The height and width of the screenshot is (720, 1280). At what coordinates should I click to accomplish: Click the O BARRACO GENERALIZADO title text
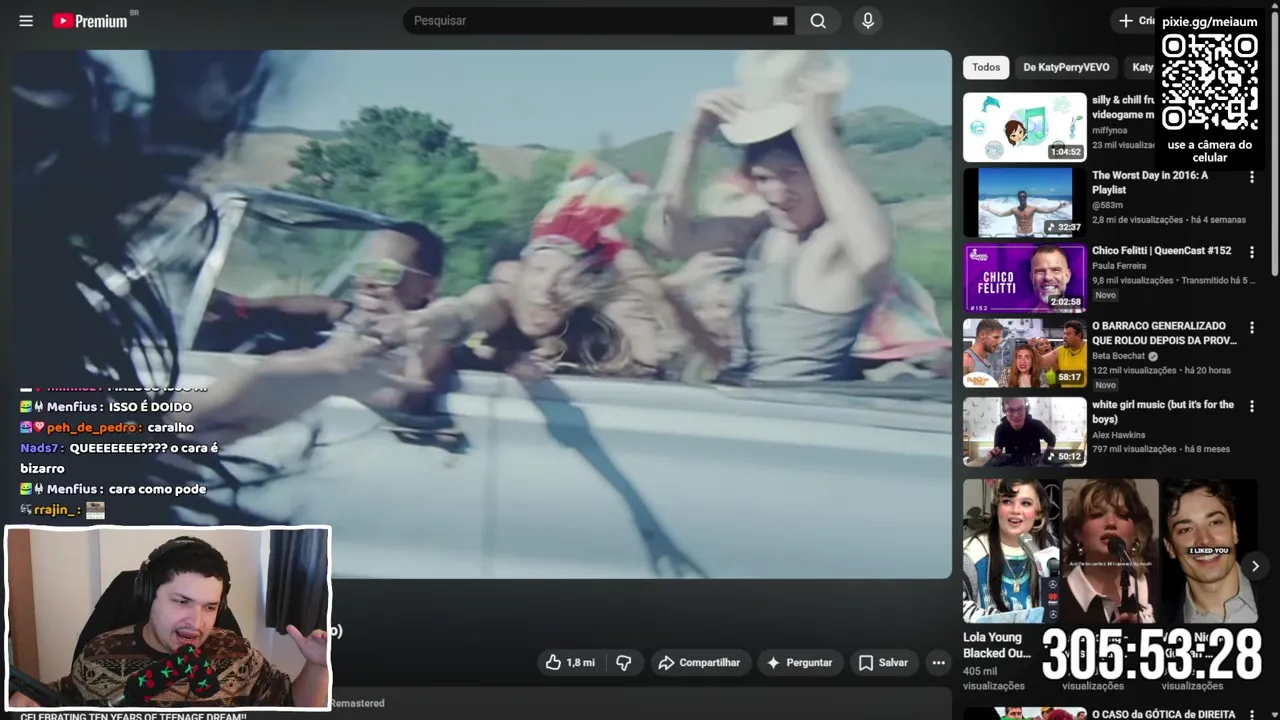(1164, 333)
